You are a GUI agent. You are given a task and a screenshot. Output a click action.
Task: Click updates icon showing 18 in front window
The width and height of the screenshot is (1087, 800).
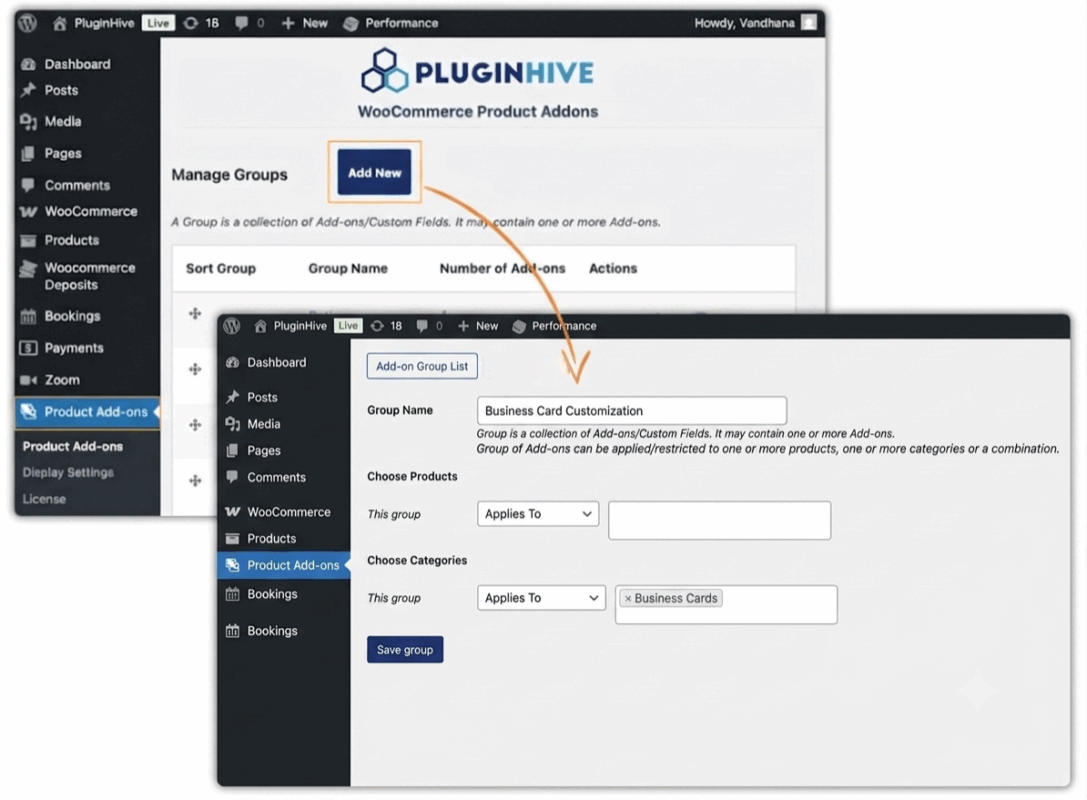point(377,326)
